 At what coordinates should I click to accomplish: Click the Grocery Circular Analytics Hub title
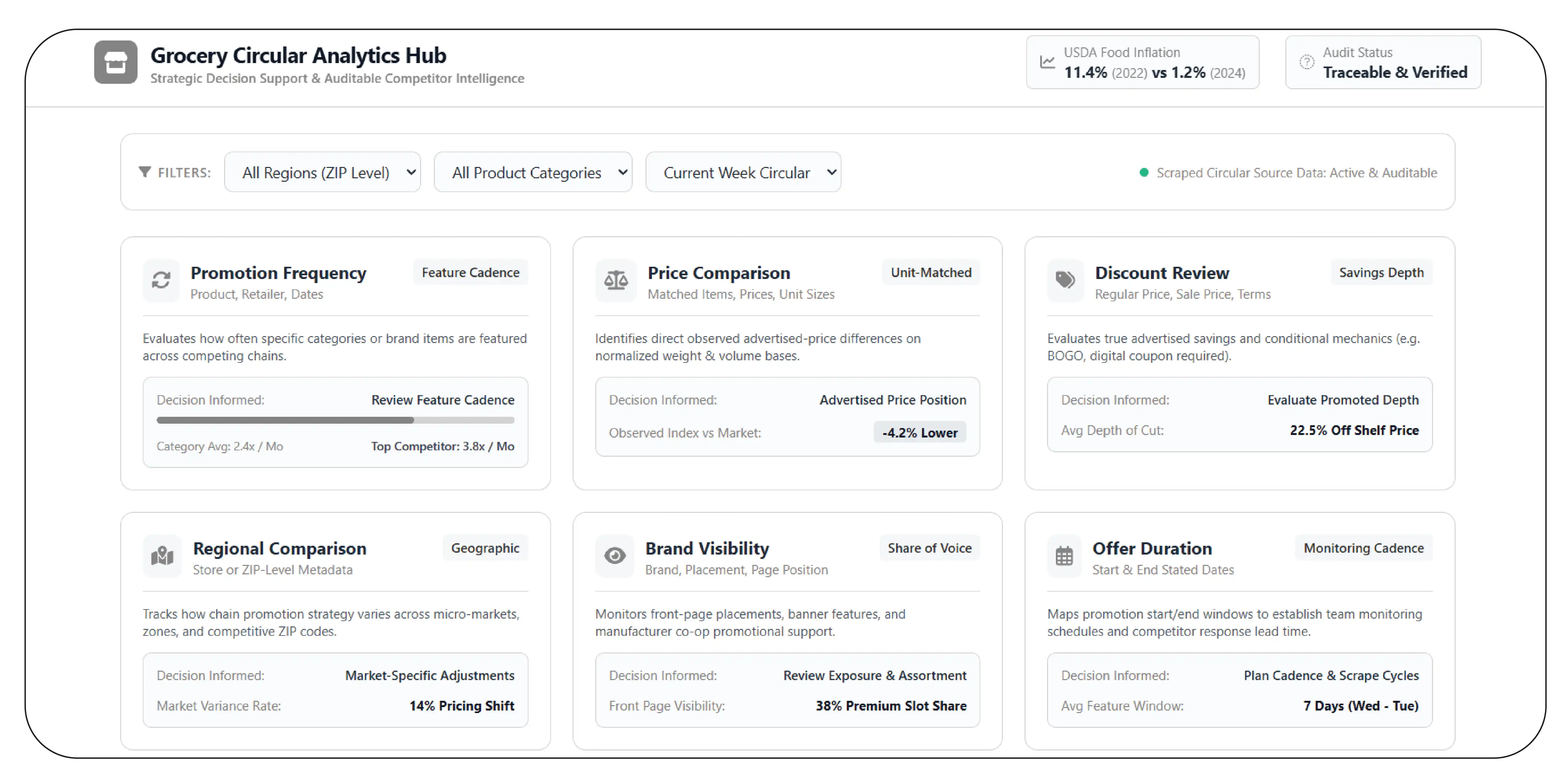point(298,55)
